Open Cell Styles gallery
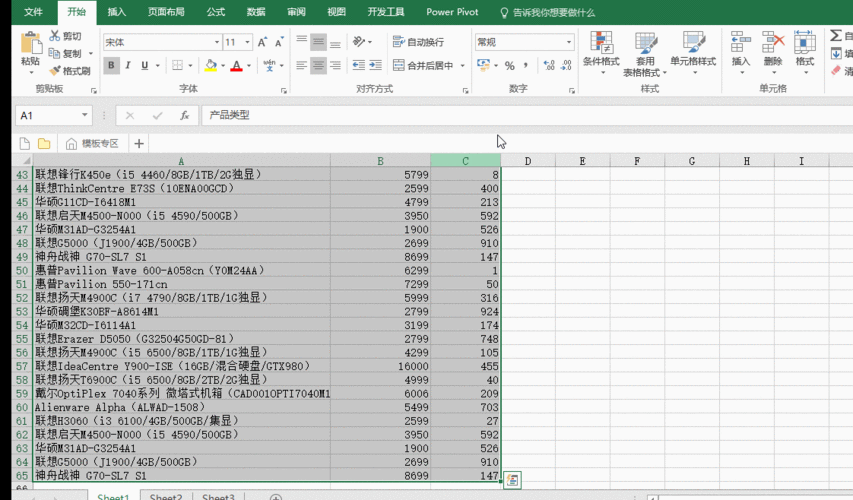 click(x=693, y=53)
